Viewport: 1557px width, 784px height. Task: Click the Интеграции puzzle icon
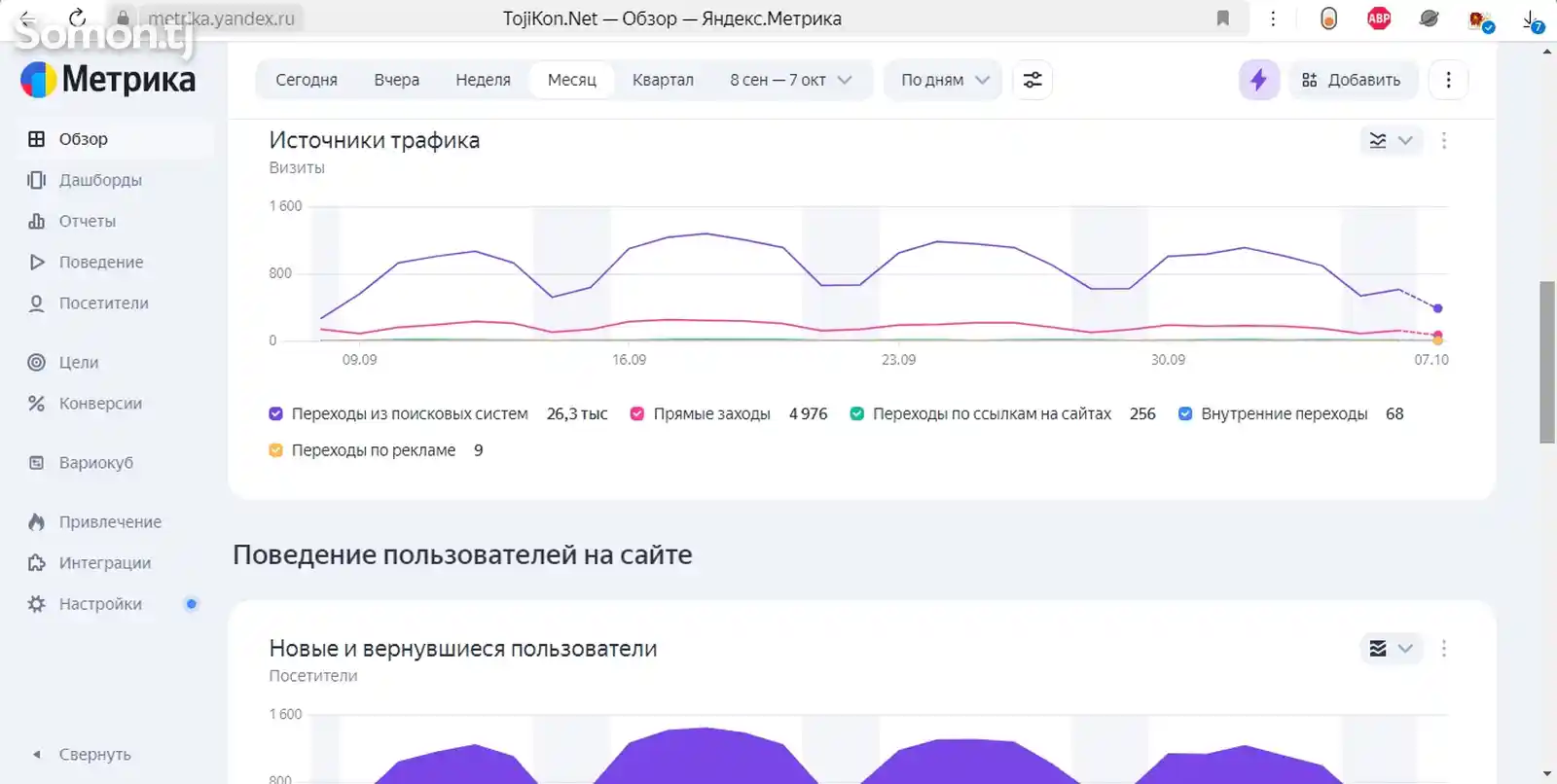click(37, 562)
